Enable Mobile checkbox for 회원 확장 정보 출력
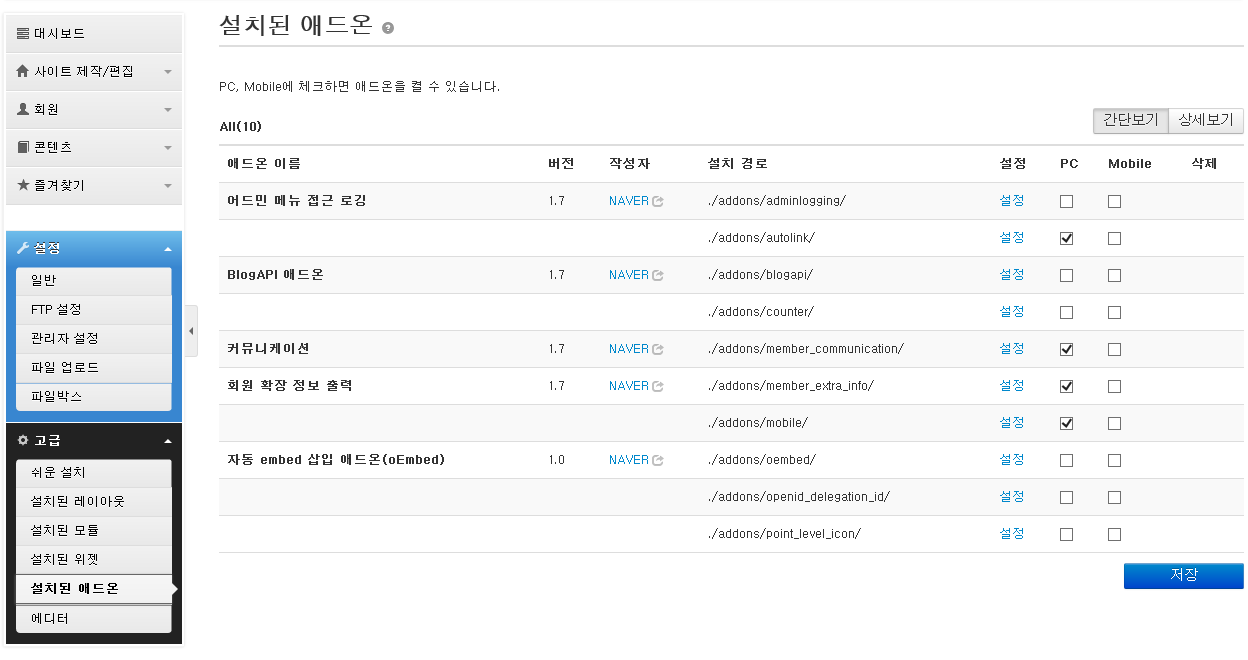Screen dimensions: 1248x660 1114,385
